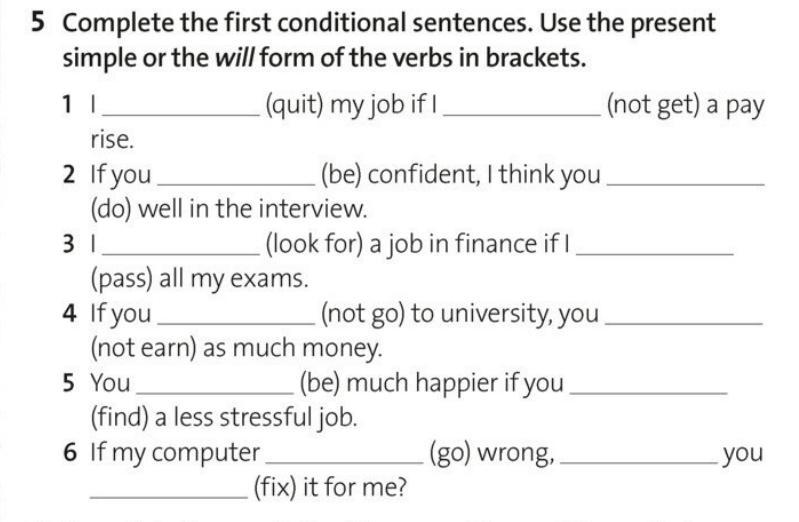799x522 pixels.
Task: Click the italic word "will" in the instructions
Action: [232, 57]
